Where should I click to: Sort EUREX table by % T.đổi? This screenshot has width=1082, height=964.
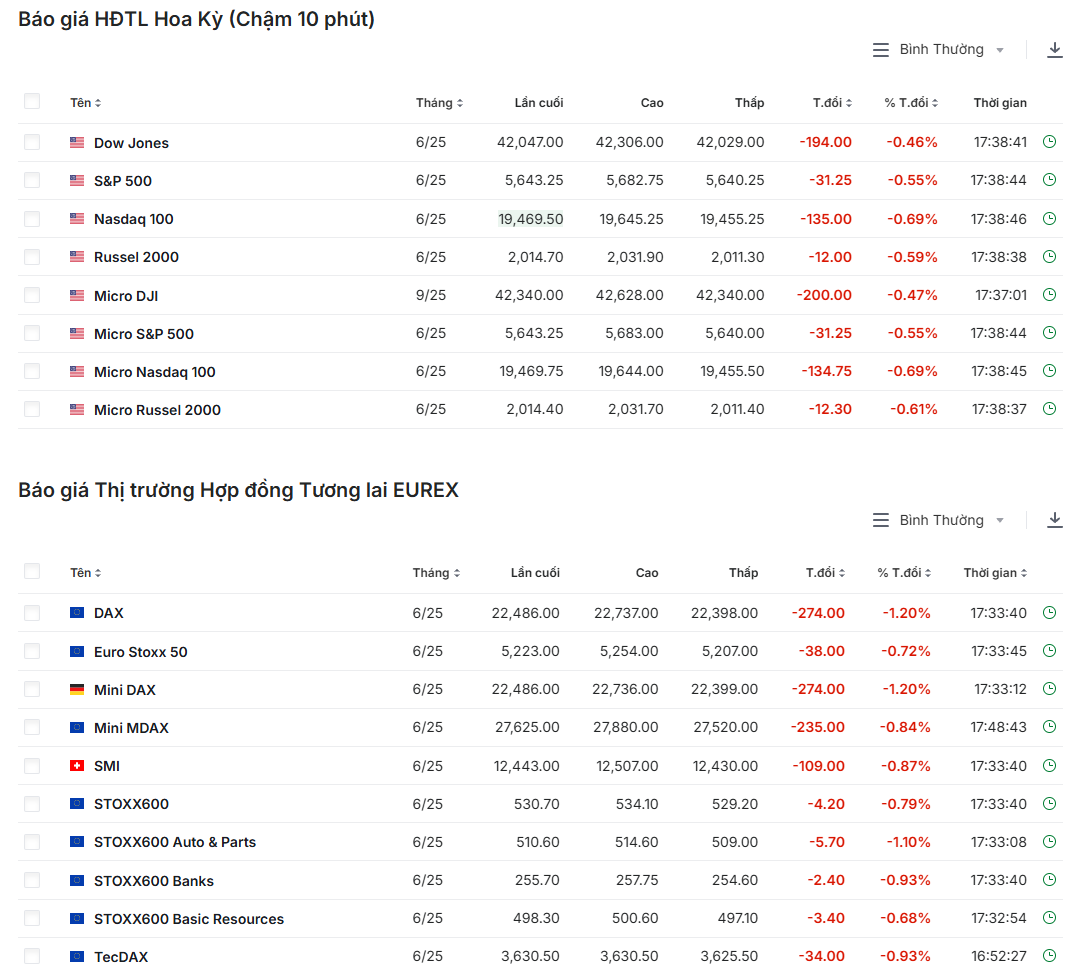click(904, 573)
